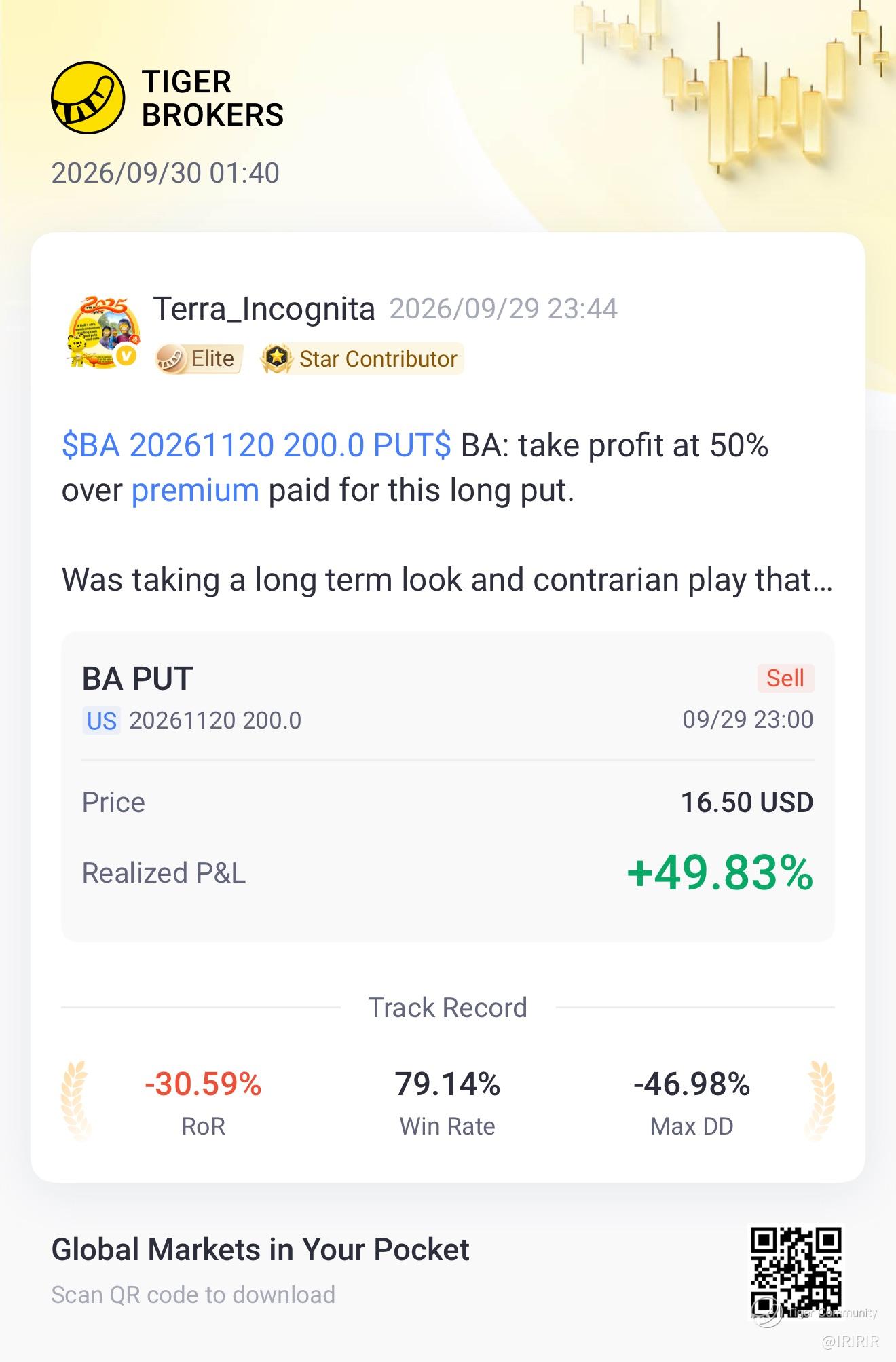Open Terra_Incognita's profile avatar
896x1362 pixels.
tap(103, 333)
